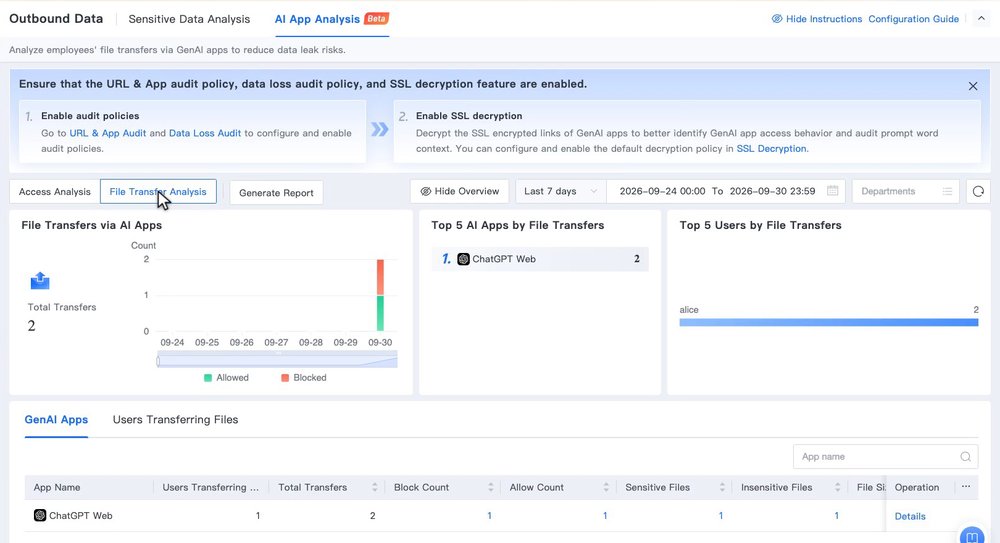Viewport: 1000px width, 543px height.
Task: Click the Outbound Data title
Action: [x=56, y=19]
